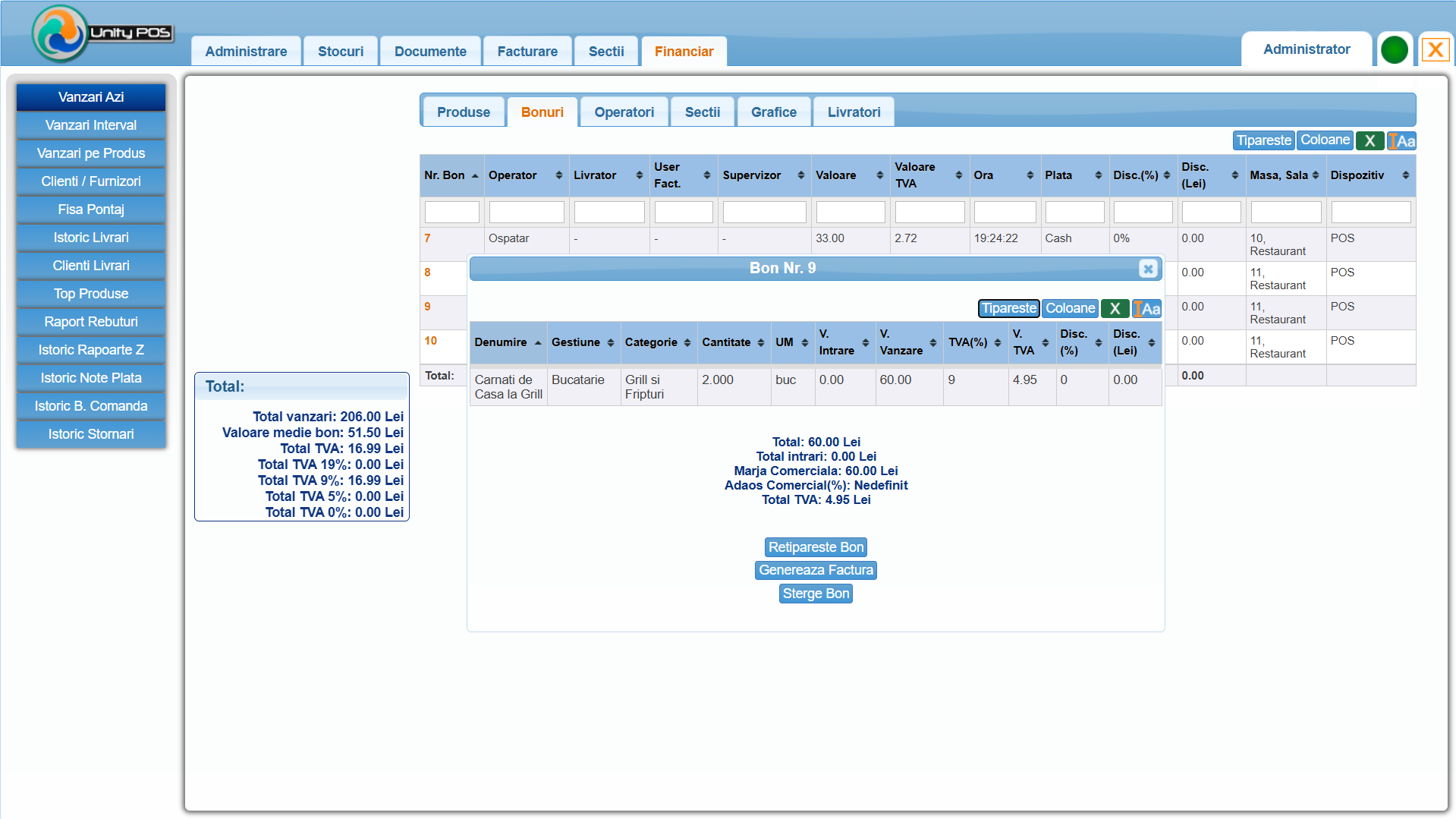1456x819 pixels.
Task: Click the main table Excel export icon
Action: click(x=1370, y=140)
